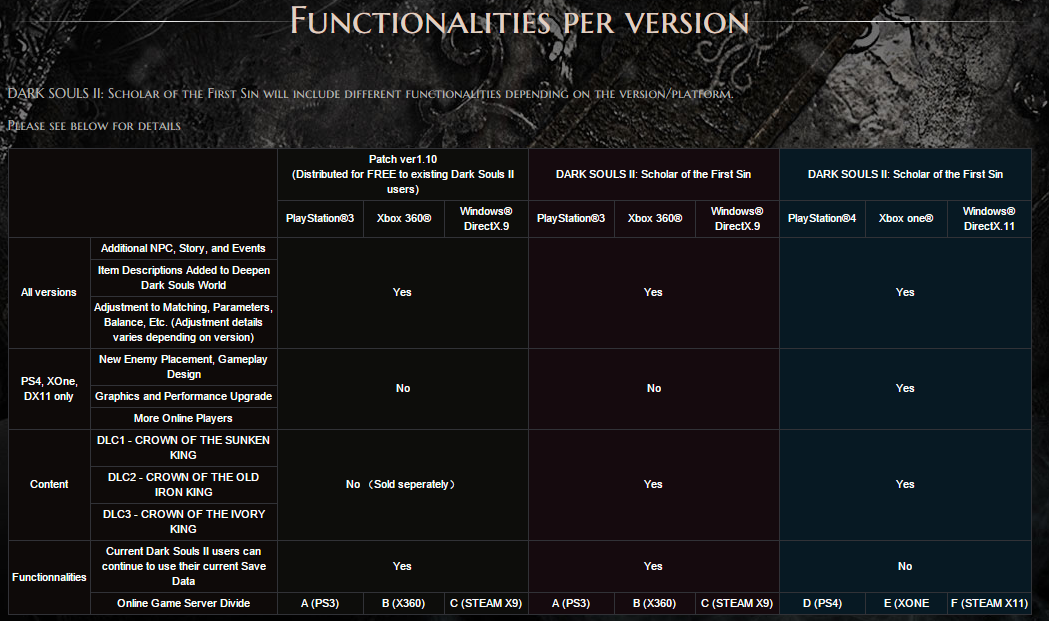This screenshot has height=621, width=1049.
Task: Select "DLC3 - CROWN OF THE IVORY KING"
Action: click(183, 521)
